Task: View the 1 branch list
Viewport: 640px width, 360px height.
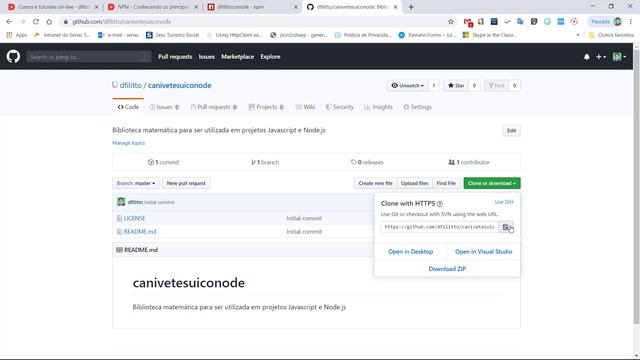Action: pos(265,162)
